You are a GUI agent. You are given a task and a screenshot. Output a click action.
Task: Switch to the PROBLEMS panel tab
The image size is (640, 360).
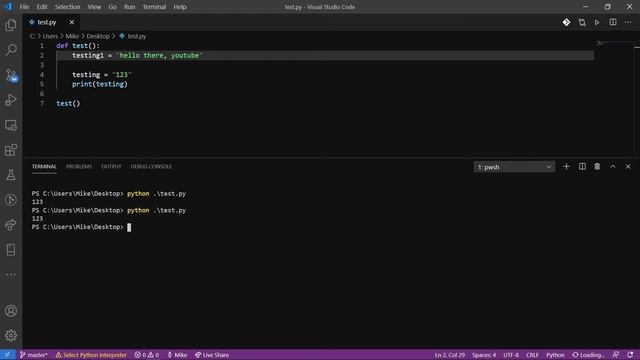coord(79,167)
